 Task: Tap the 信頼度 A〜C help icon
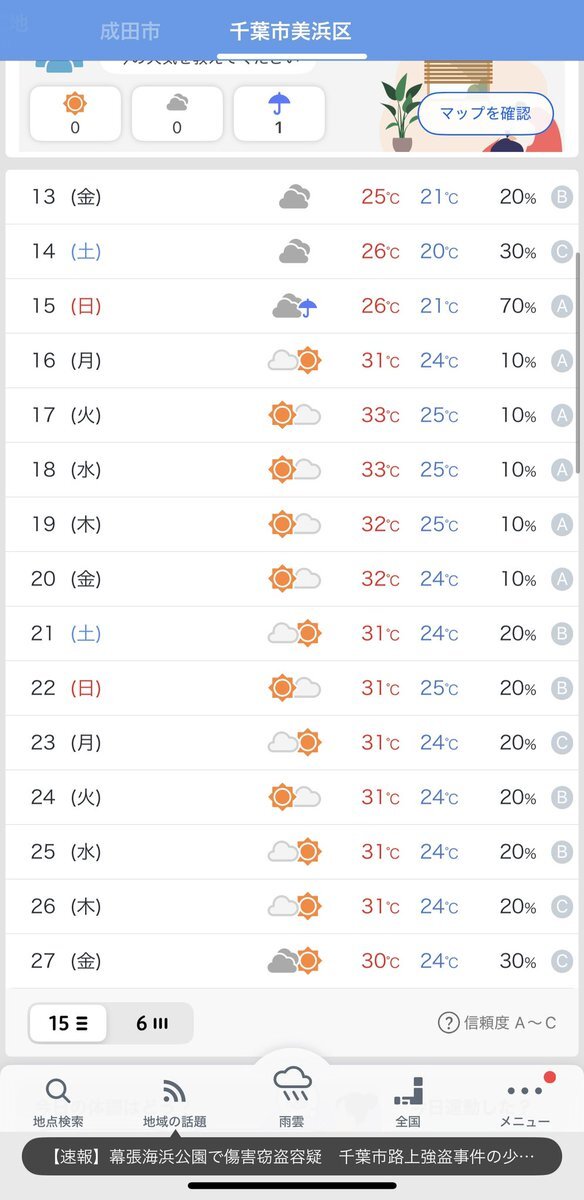point(448,1022)
